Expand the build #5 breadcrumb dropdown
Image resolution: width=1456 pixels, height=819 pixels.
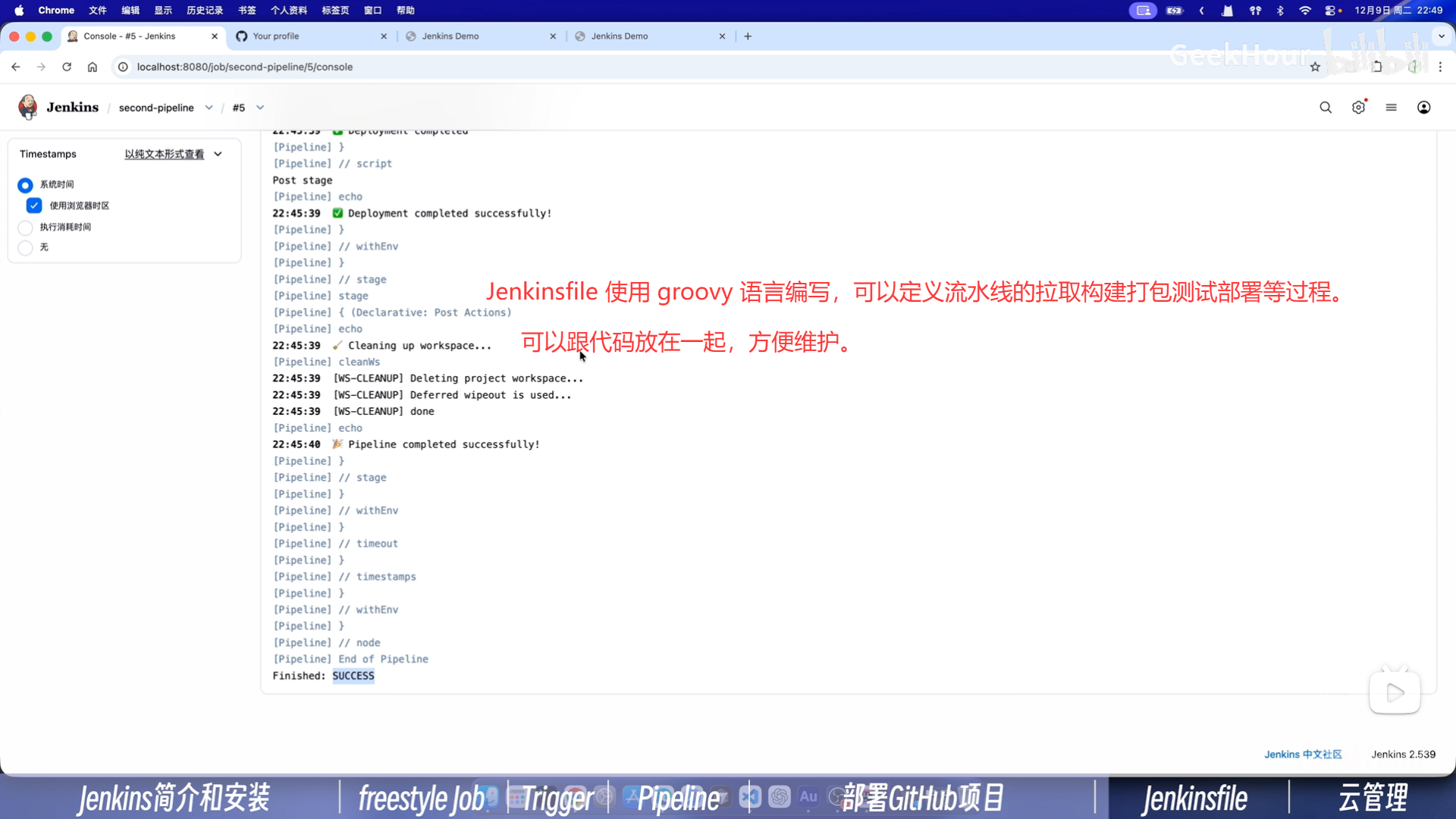pos(260,108)
